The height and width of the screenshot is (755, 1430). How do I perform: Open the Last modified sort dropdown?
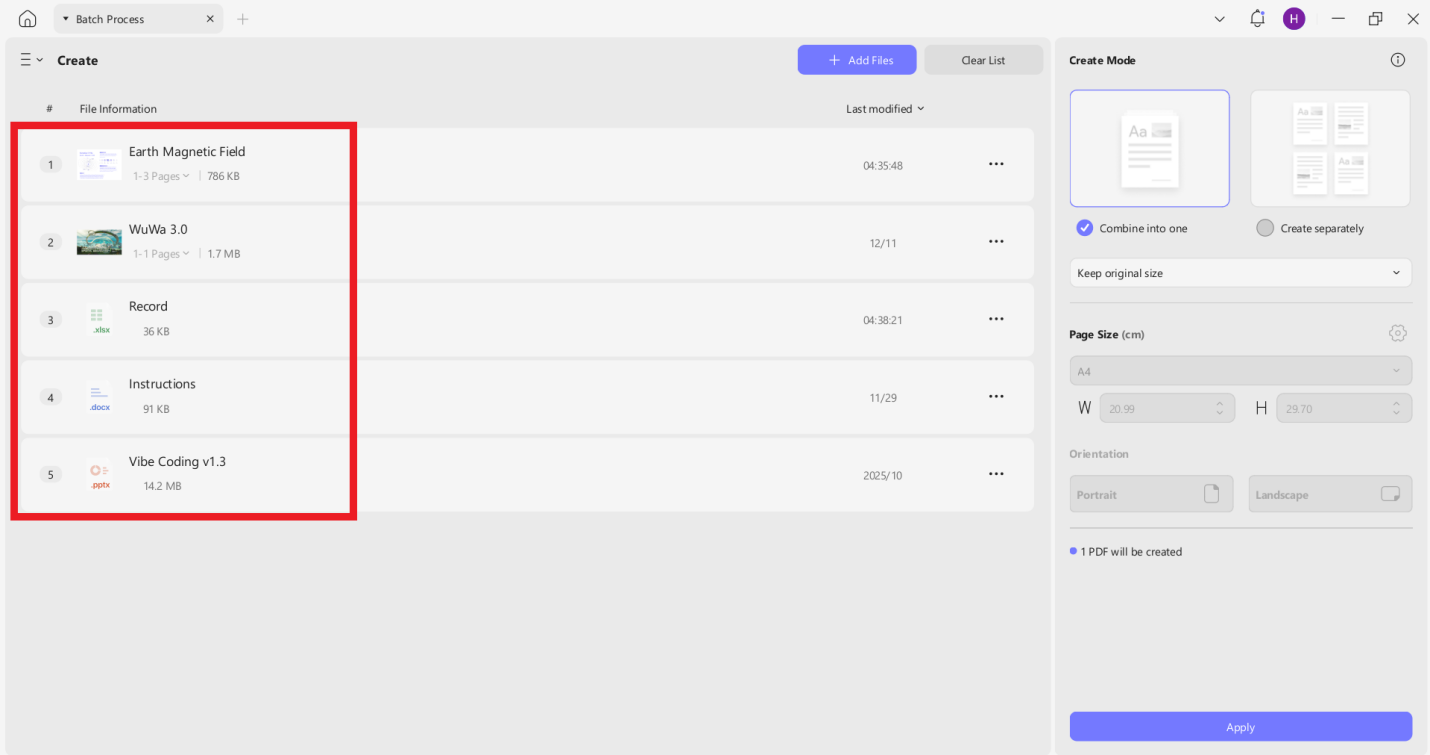885,109
